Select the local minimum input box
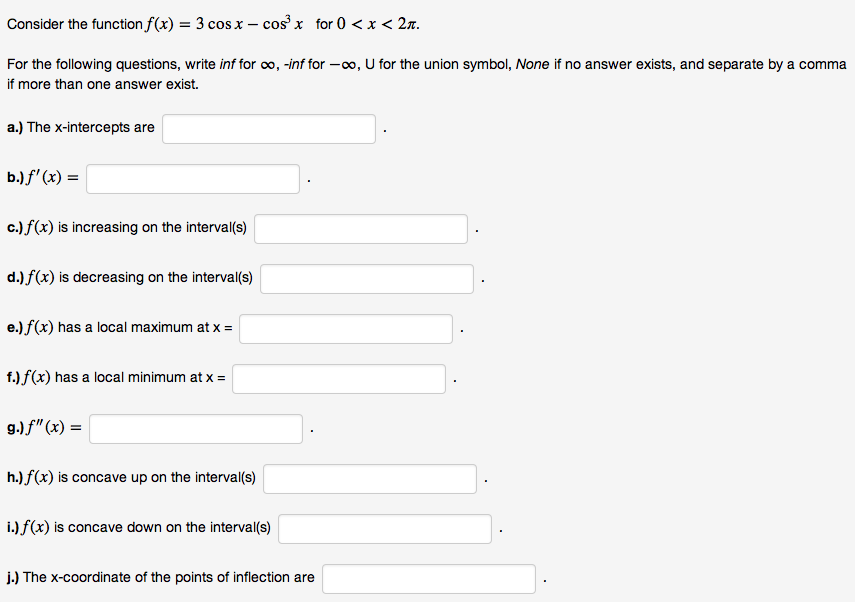The image size is (855, 602). (x=338, y=379)
